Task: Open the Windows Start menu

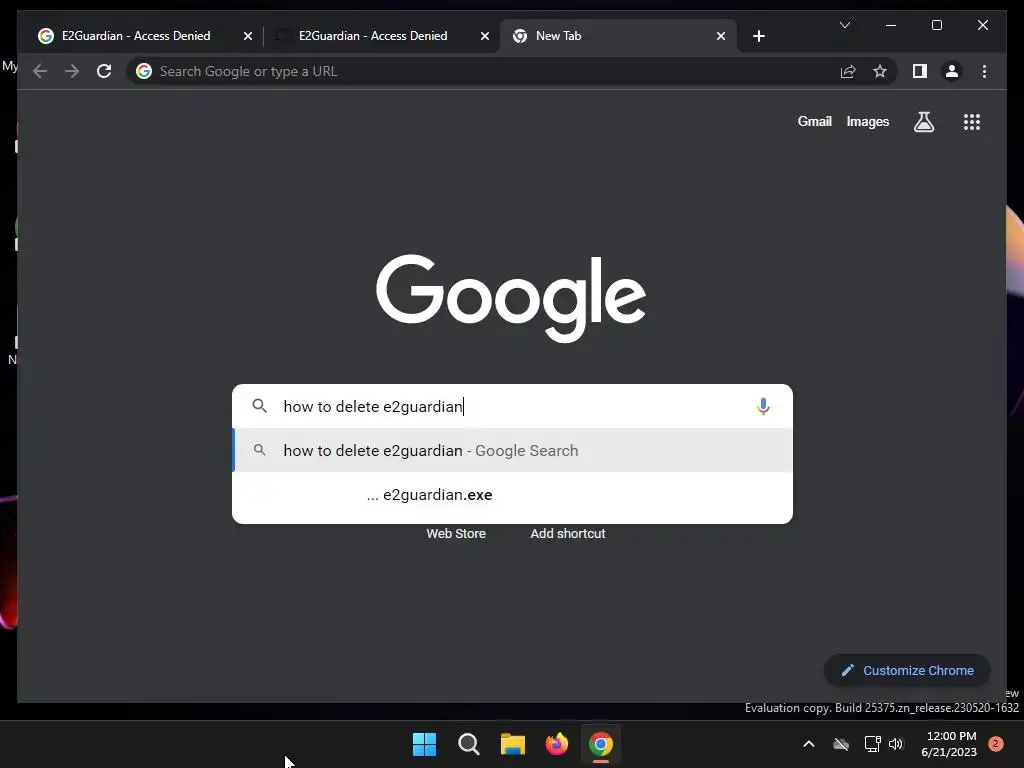Action: [x=424, y=744]
